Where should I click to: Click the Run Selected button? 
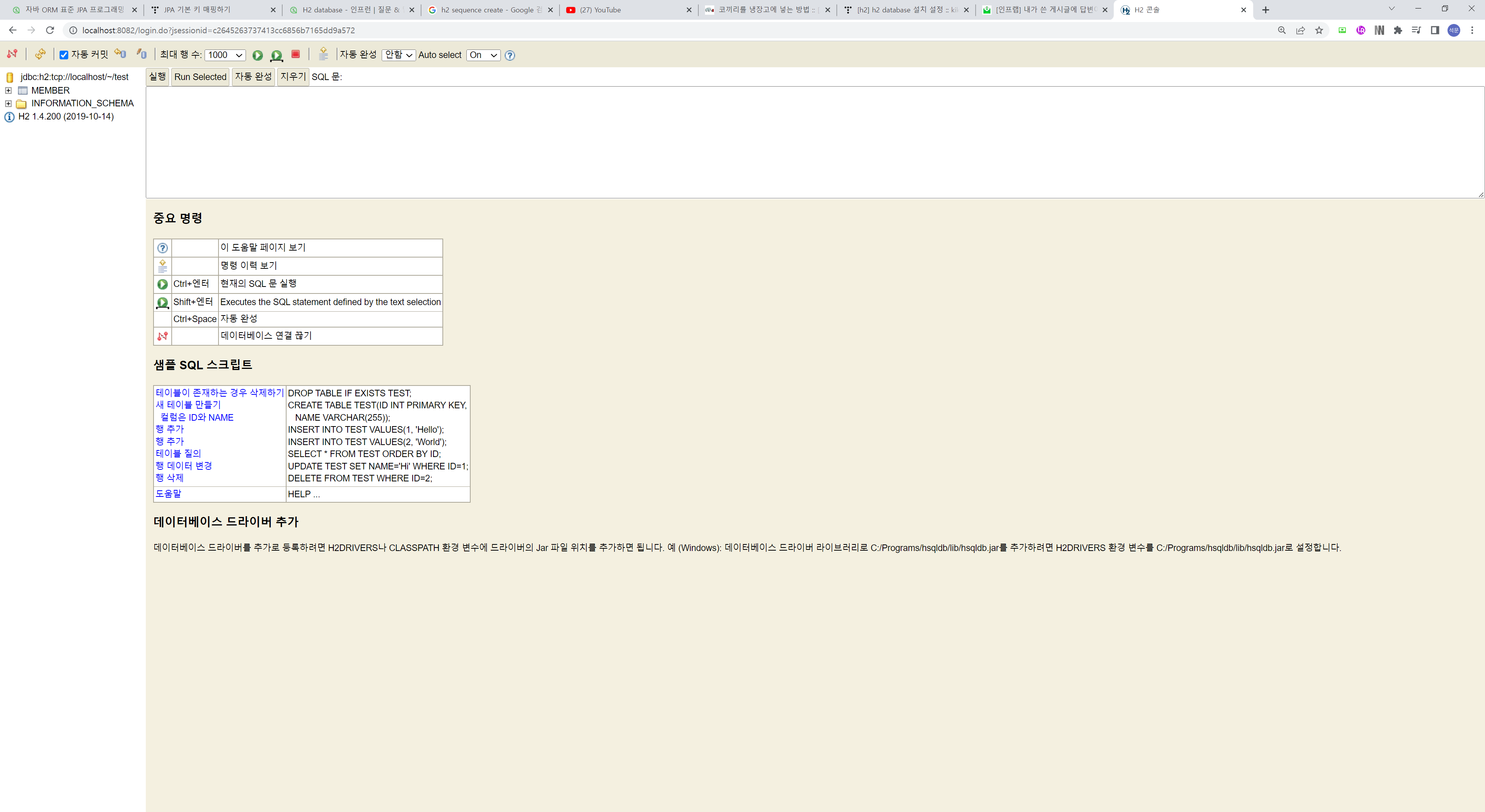tap(200, 77)
